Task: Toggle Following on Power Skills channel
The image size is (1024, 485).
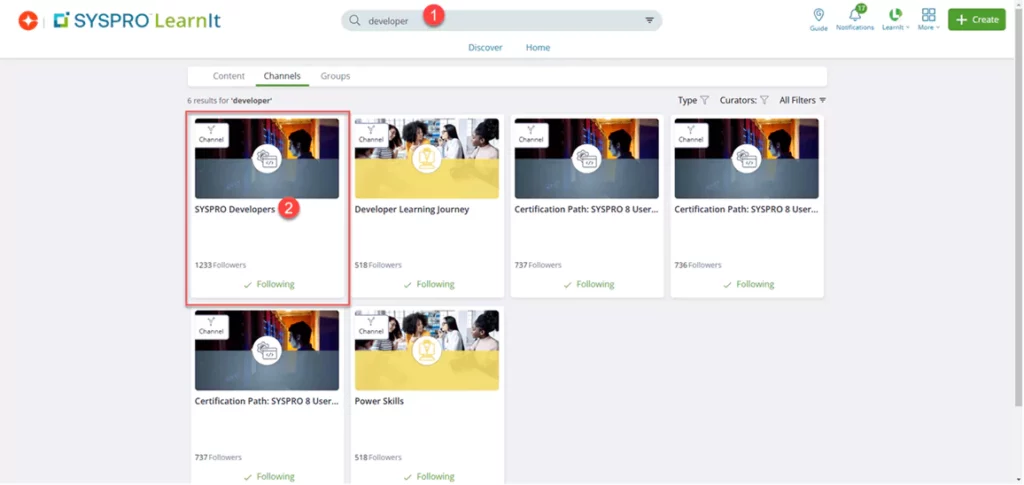Action: pos(428,476)
